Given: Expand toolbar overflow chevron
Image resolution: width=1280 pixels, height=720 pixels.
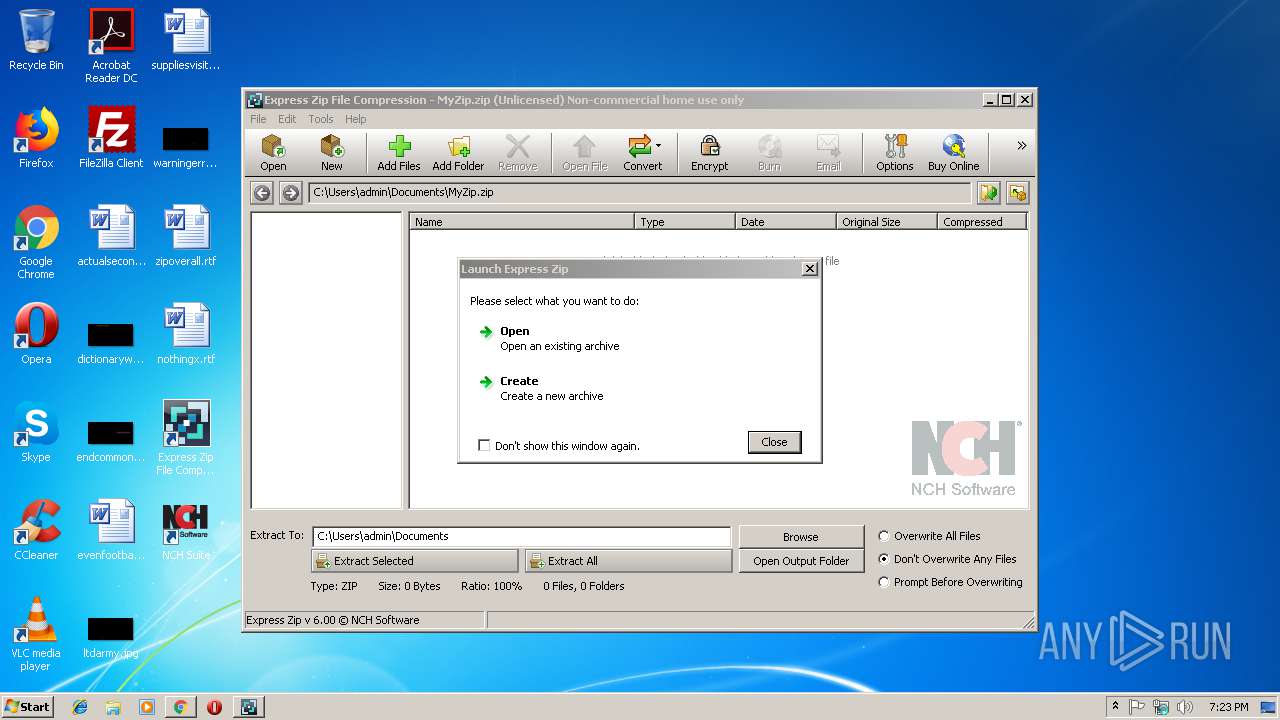Looking at the screenshot, I should (1022, 146).
